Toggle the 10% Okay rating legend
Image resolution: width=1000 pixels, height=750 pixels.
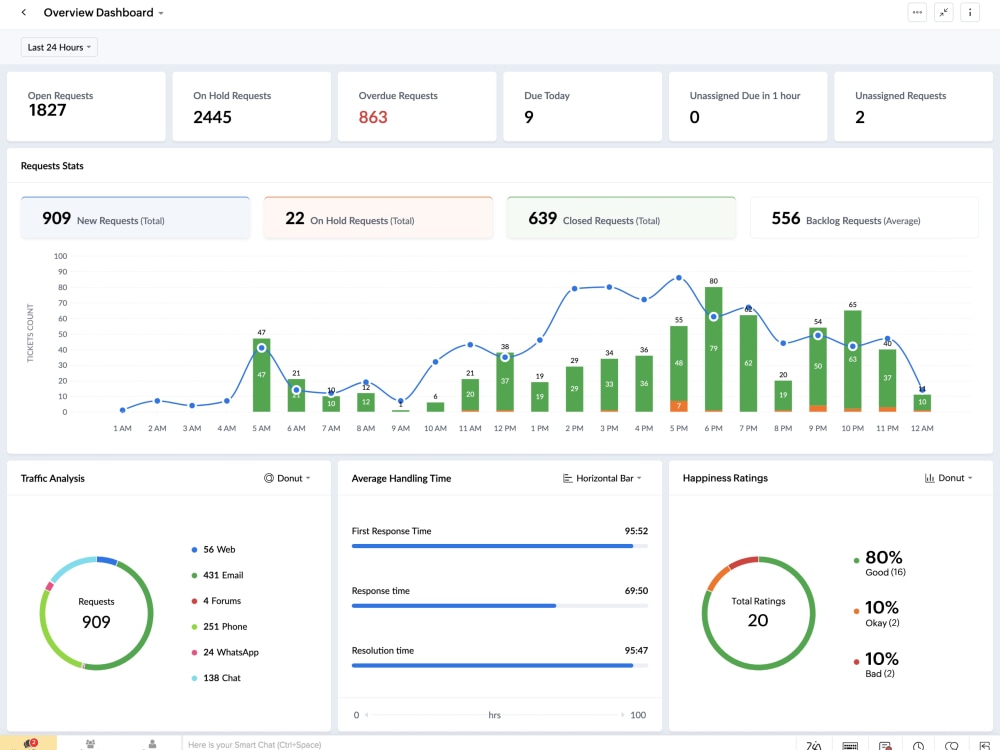(x=877, y=613)
